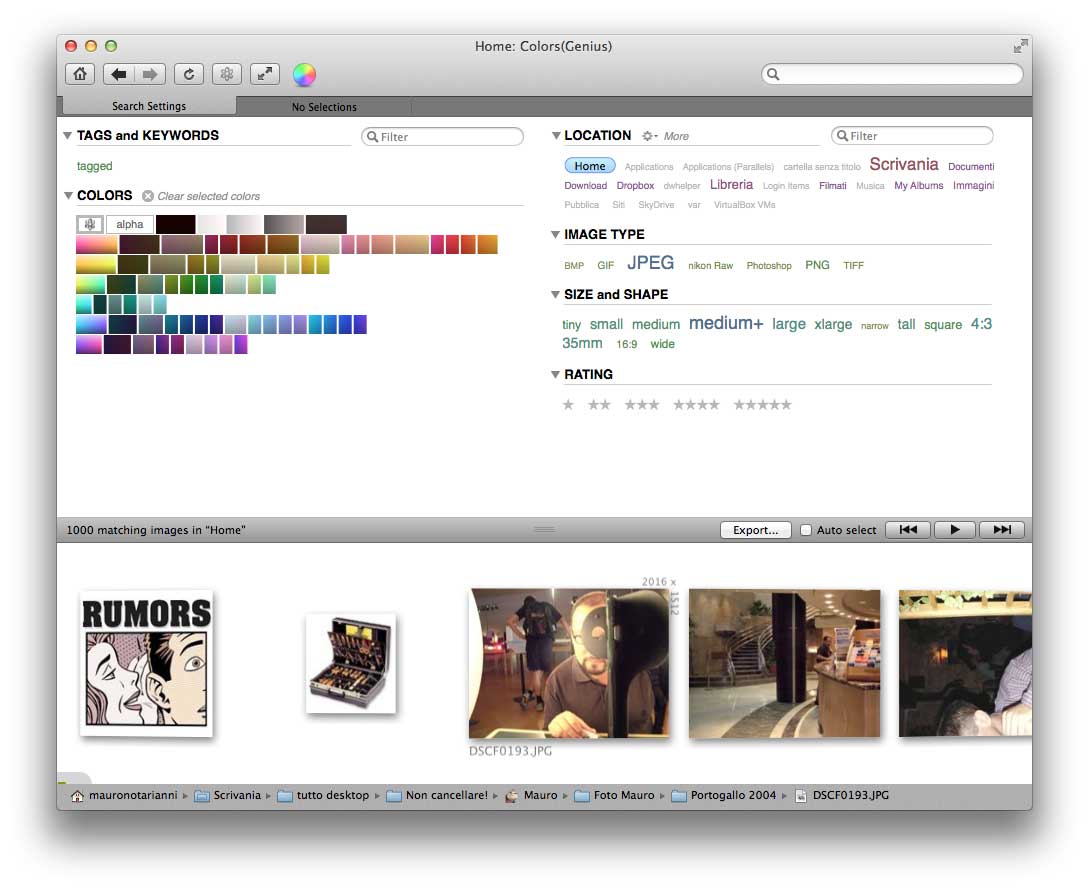Click the tags Filter input field
1089x889 pixels.
pos(442,137)
